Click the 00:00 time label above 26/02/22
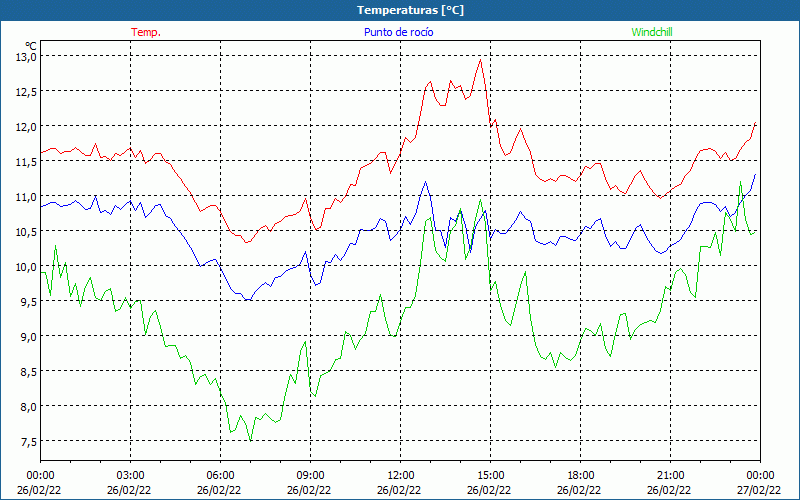The width and height of the screenshot is (800, 500). tap(40, 476)
